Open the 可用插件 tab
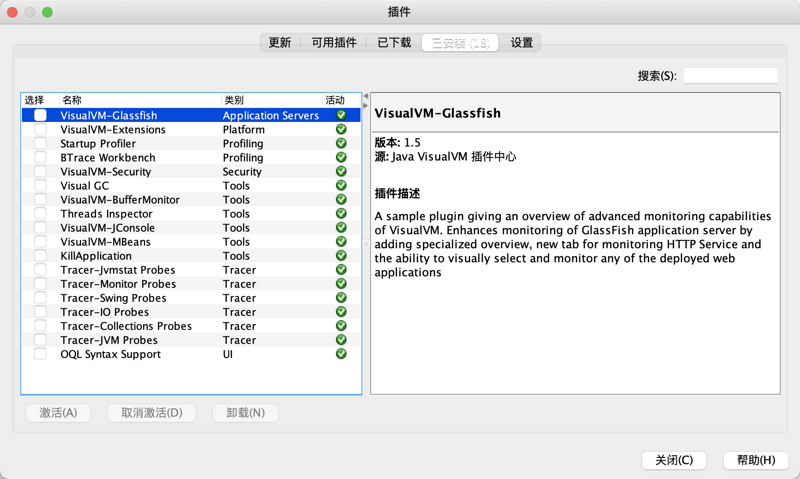This screenshot has width=800, height=479. 334,43
